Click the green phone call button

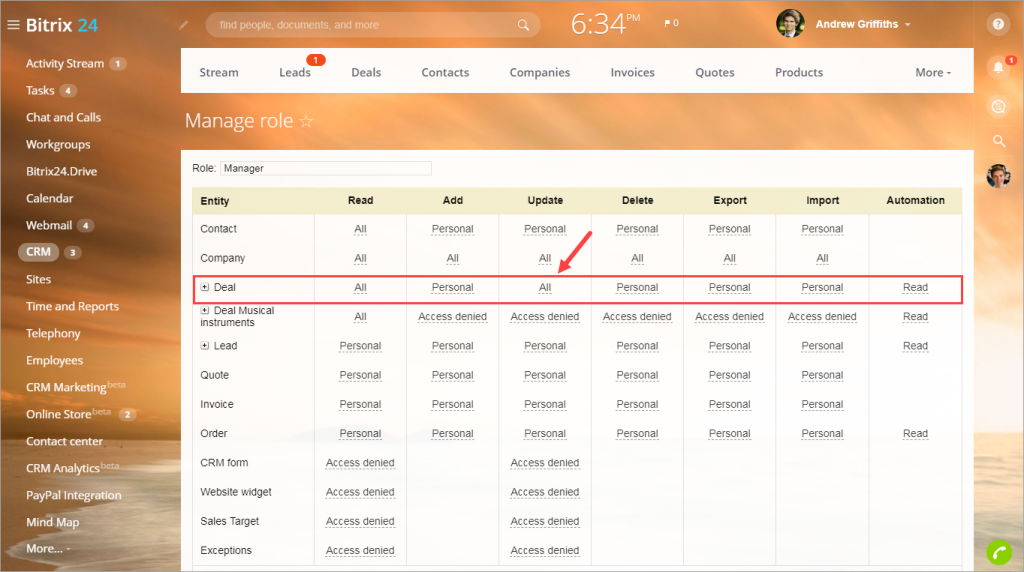coord(999,552)
